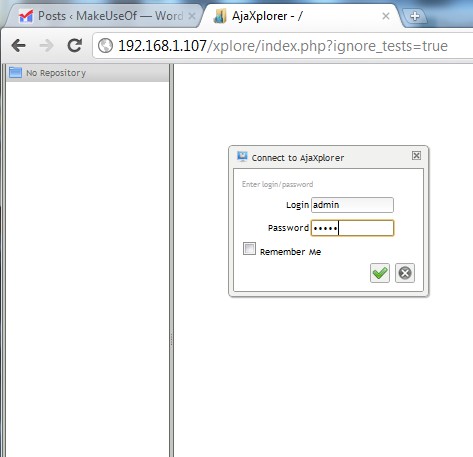Go back with browser back arrow
473x457 pixels.
click(x=18, y=45)
